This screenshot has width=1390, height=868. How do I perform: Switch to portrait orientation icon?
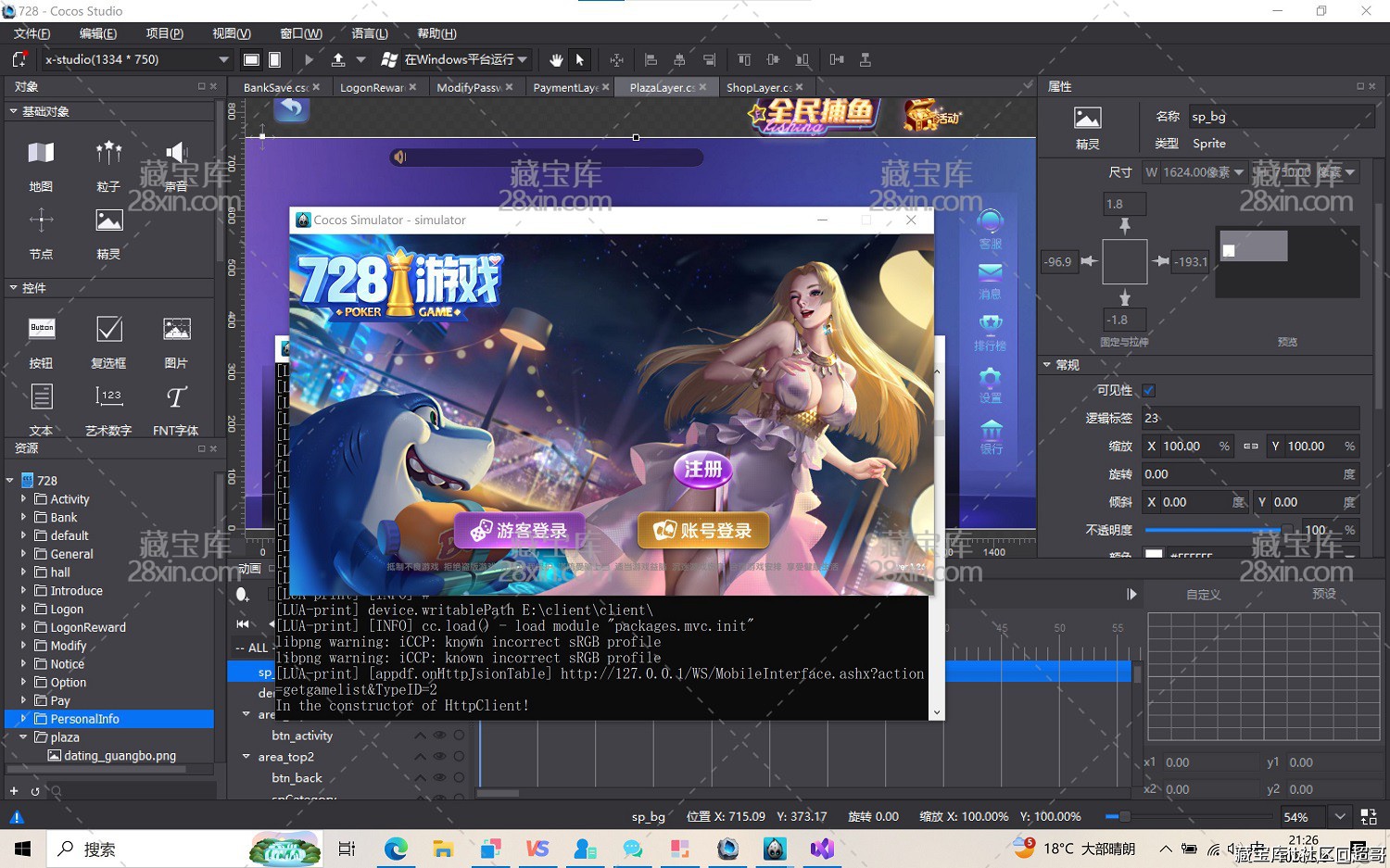pyautogui.click(x=274, y=59)
